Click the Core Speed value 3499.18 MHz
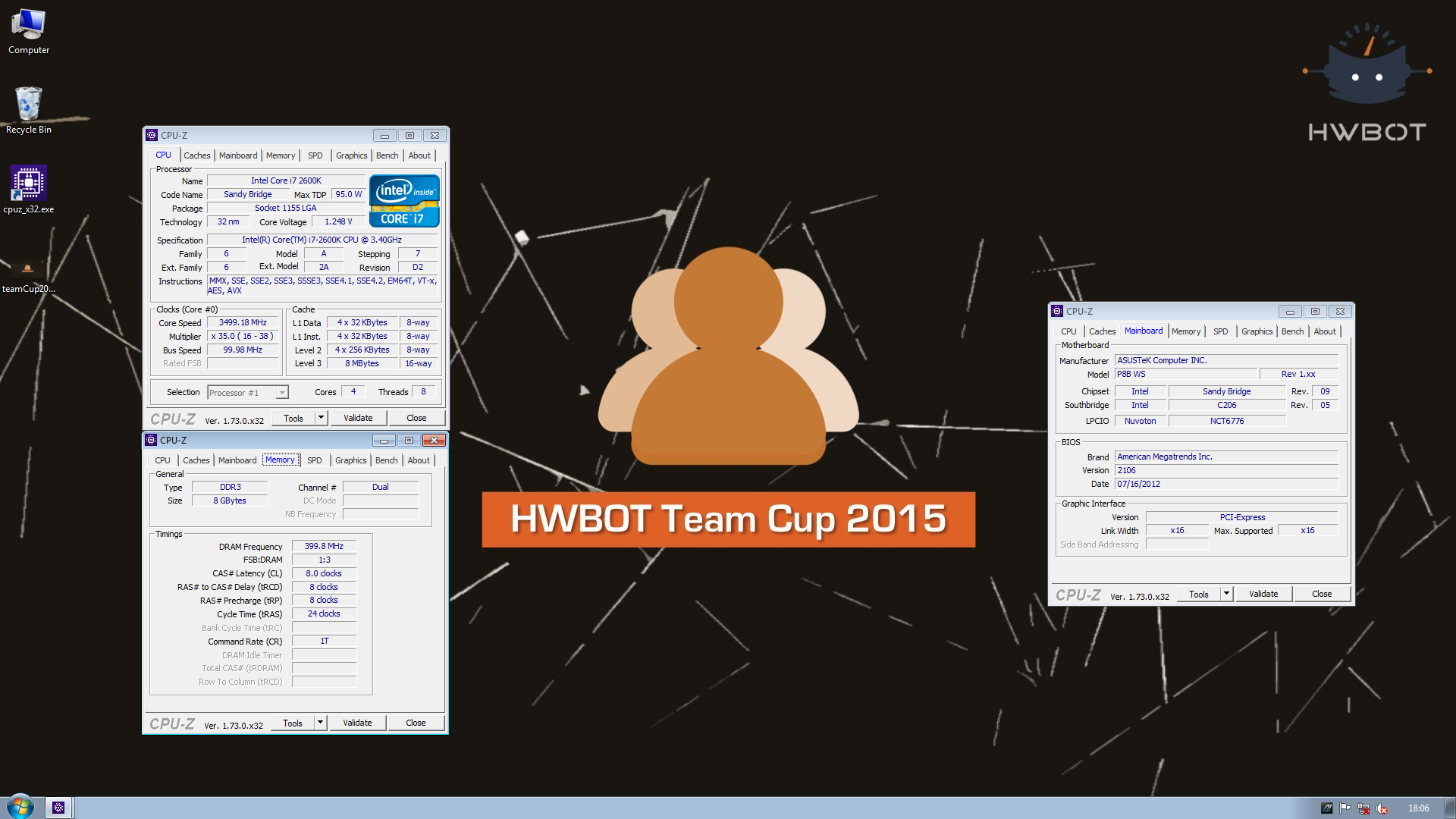Viewport: 1456px width, 819px height. 243,322
